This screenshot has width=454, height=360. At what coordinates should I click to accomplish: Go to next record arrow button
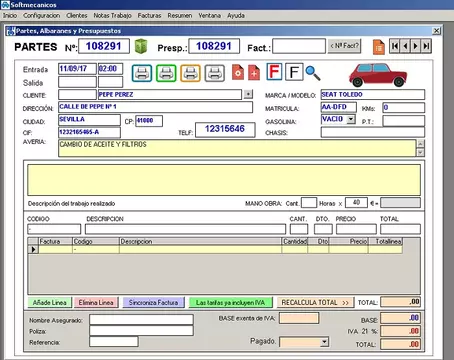[x=415, y=46]
